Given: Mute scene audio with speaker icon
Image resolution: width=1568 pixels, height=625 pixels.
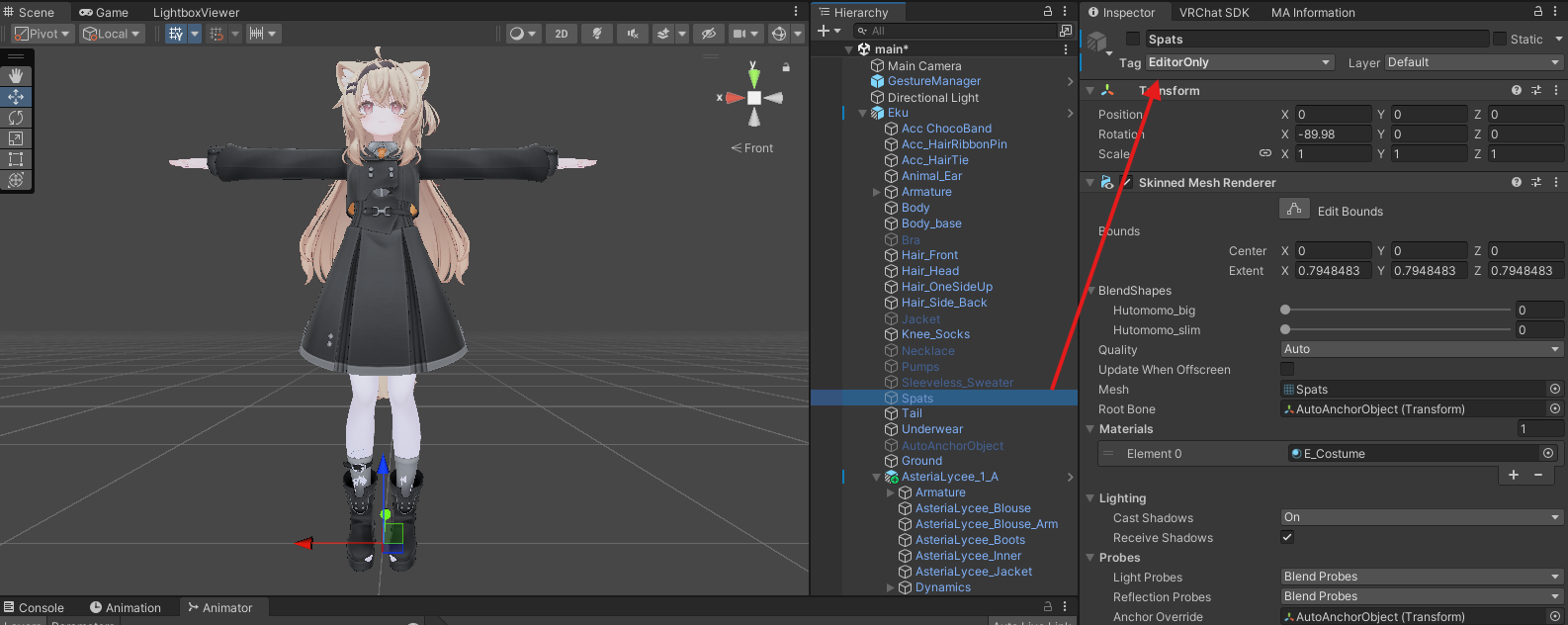Looking at the screenshot, I should (632, 34).
